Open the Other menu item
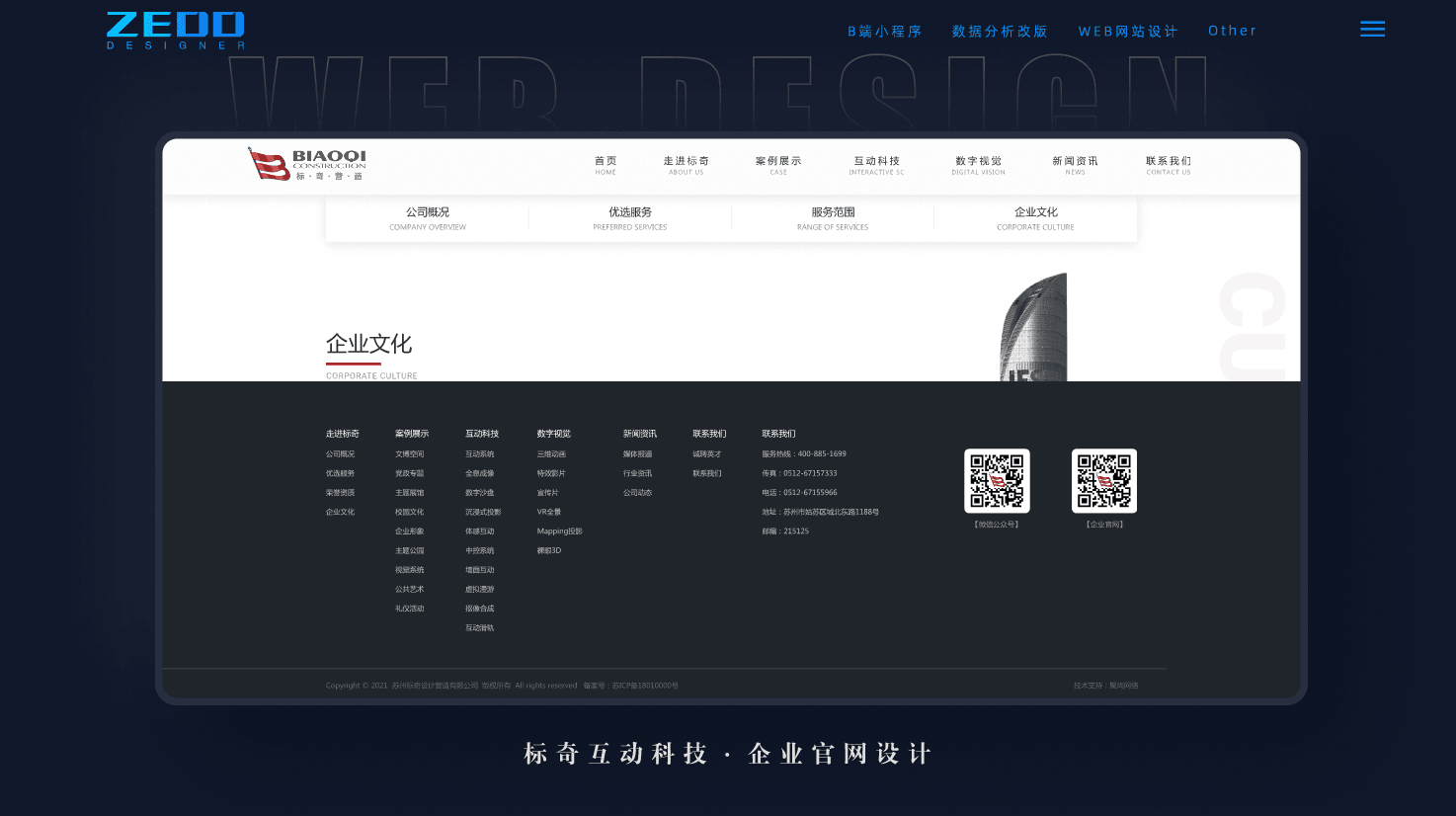Image resolution: width=1456 pixels, height=816 pixels. pos(1233,31)
